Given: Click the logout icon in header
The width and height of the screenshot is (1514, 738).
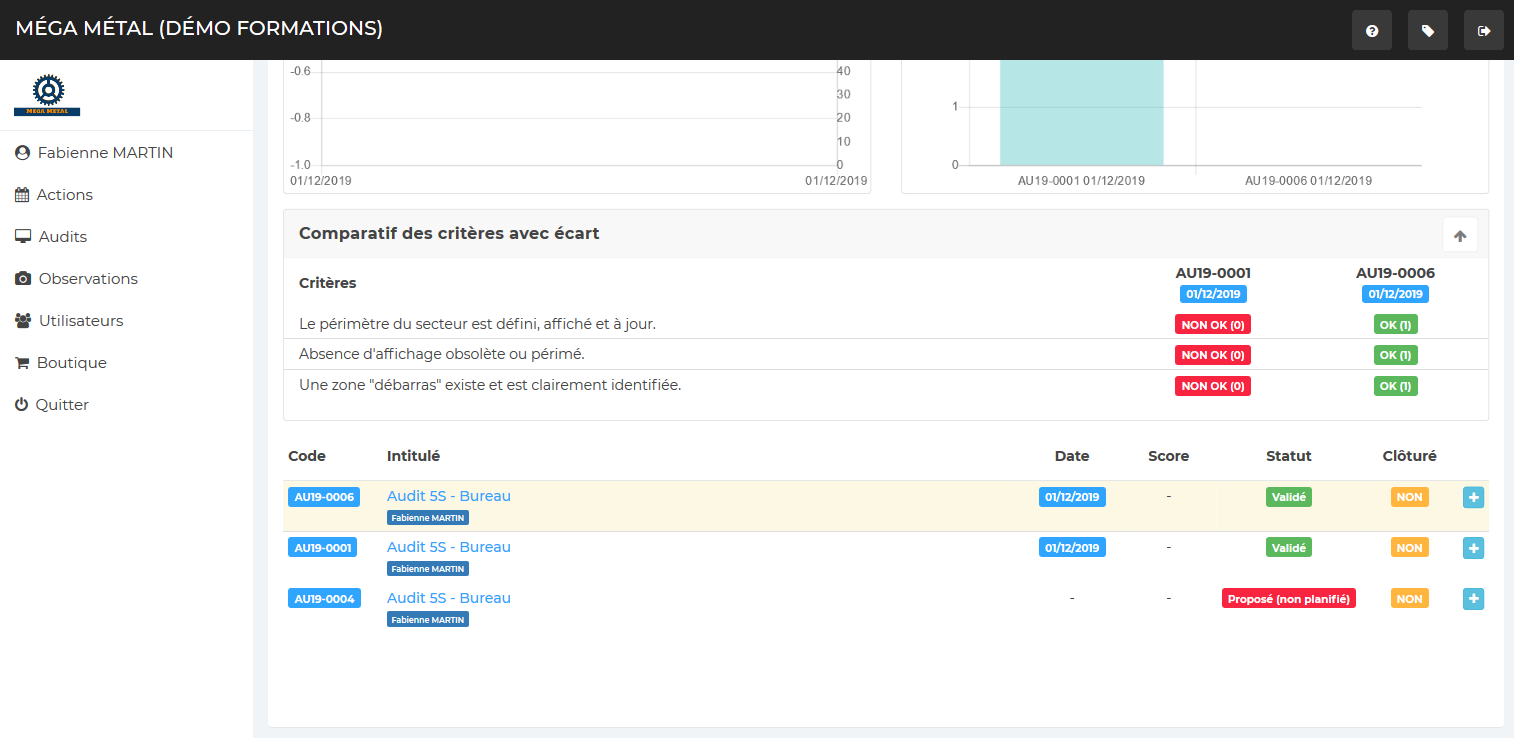Looking at the screenshot, I should pyautogui.click(x=1483, y=31).
